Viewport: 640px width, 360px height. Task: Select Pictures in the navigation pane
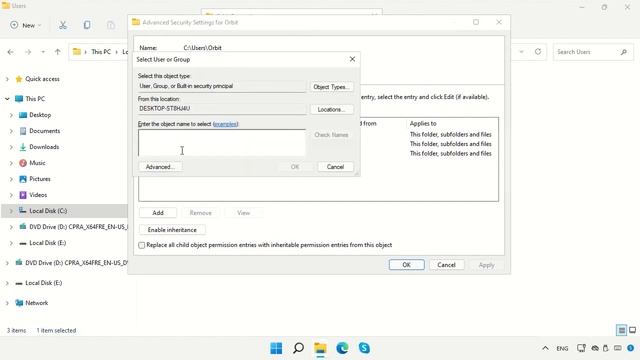click(x=40, y=179)
